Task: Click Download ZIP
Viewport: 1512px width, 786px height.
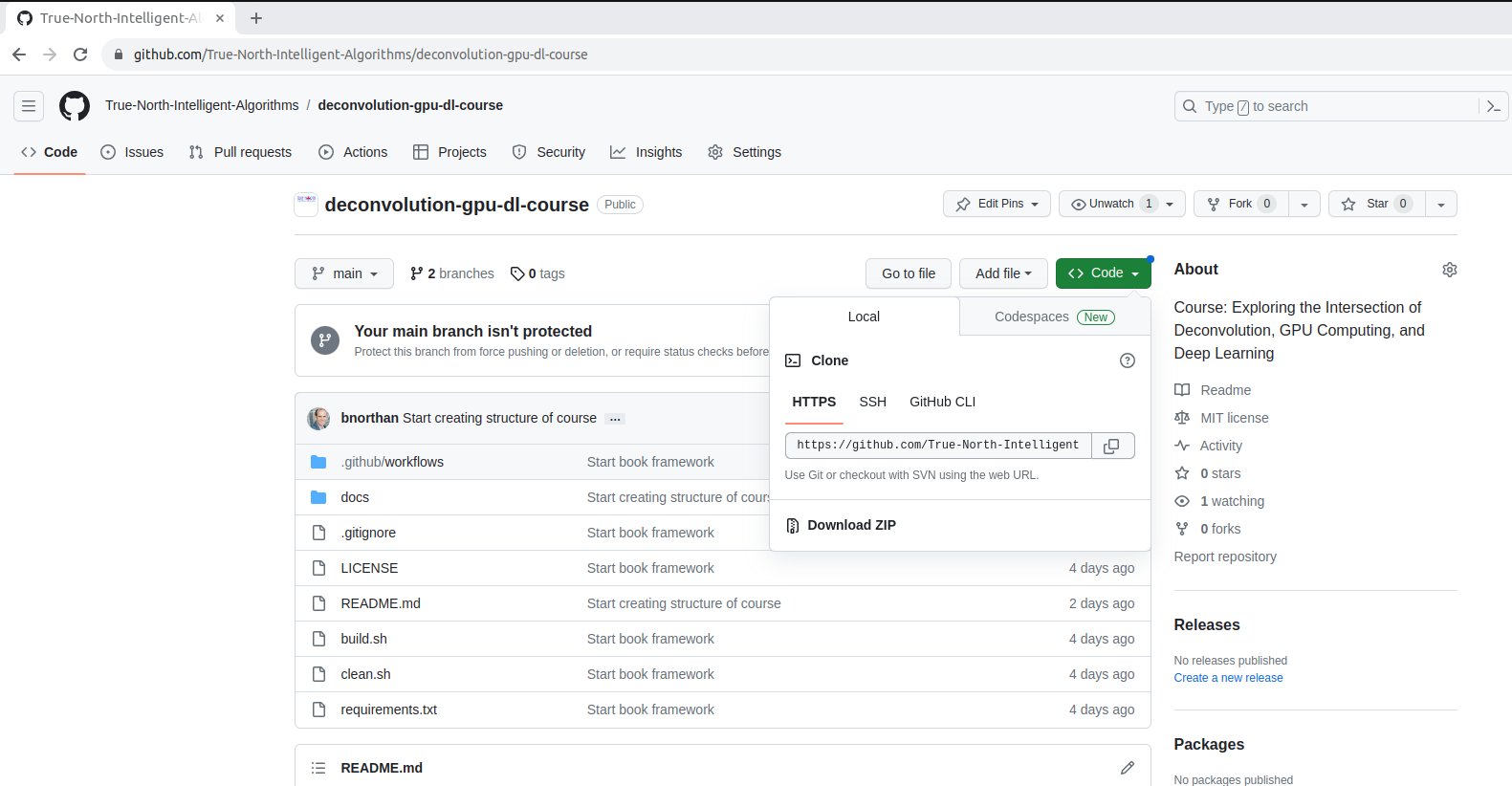Action: pyautogui.click(x=851, y=525)
